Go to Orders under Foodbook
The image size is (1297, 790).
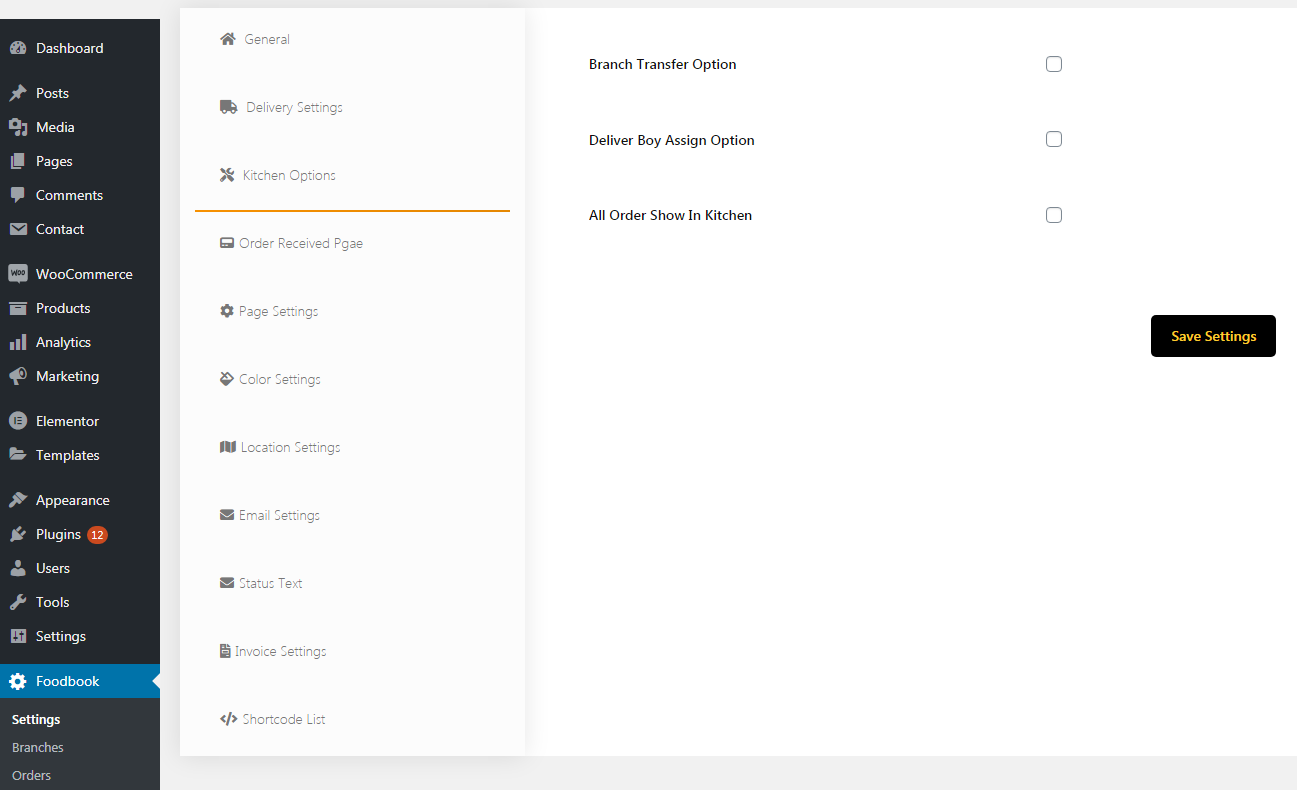coord(32,775)
